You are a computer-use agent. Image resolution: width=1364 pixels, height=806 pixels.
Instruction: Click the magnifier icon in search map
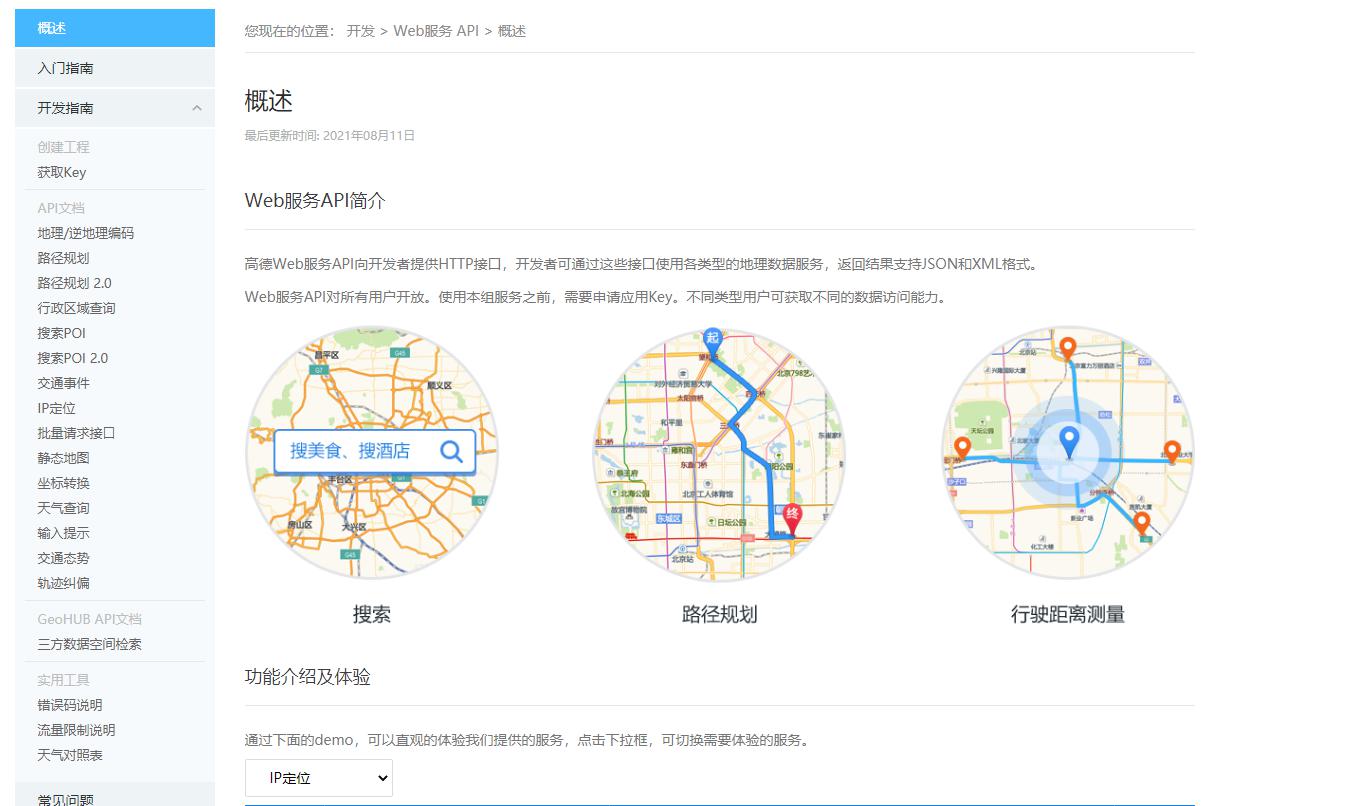tap(452, 451)
